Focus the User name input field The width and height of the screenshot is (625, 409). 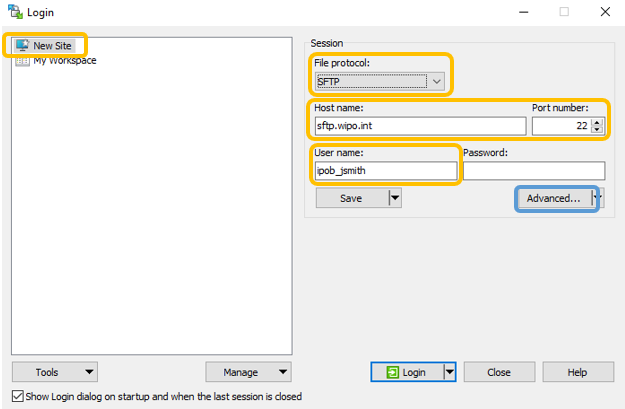384,171
